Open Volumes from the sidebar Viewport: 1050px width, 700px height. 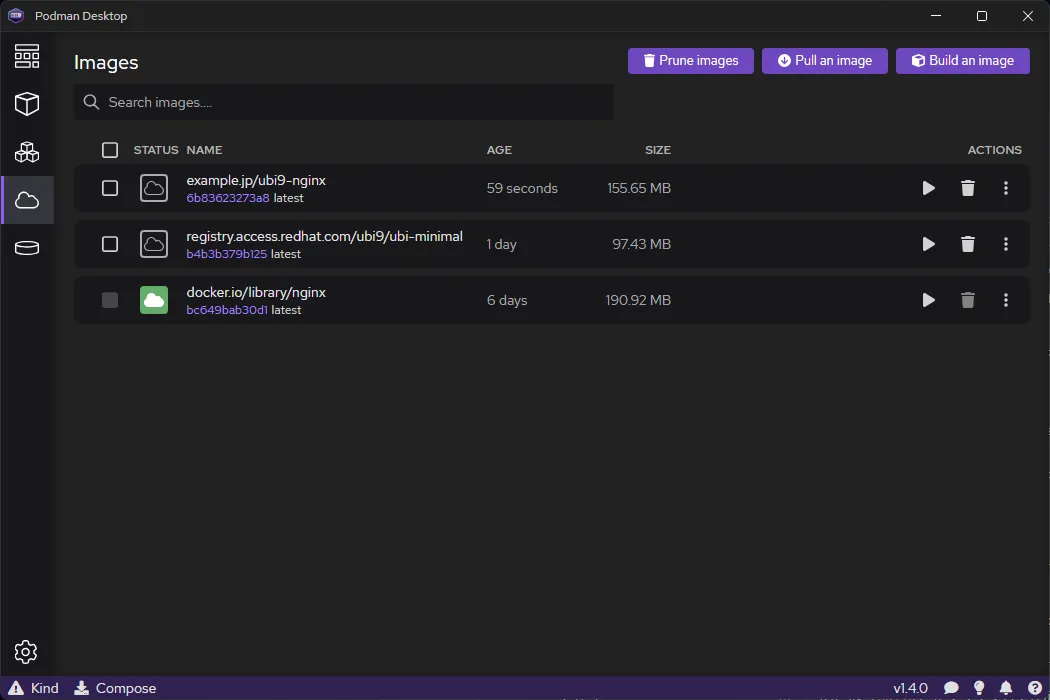click(27, 248)
